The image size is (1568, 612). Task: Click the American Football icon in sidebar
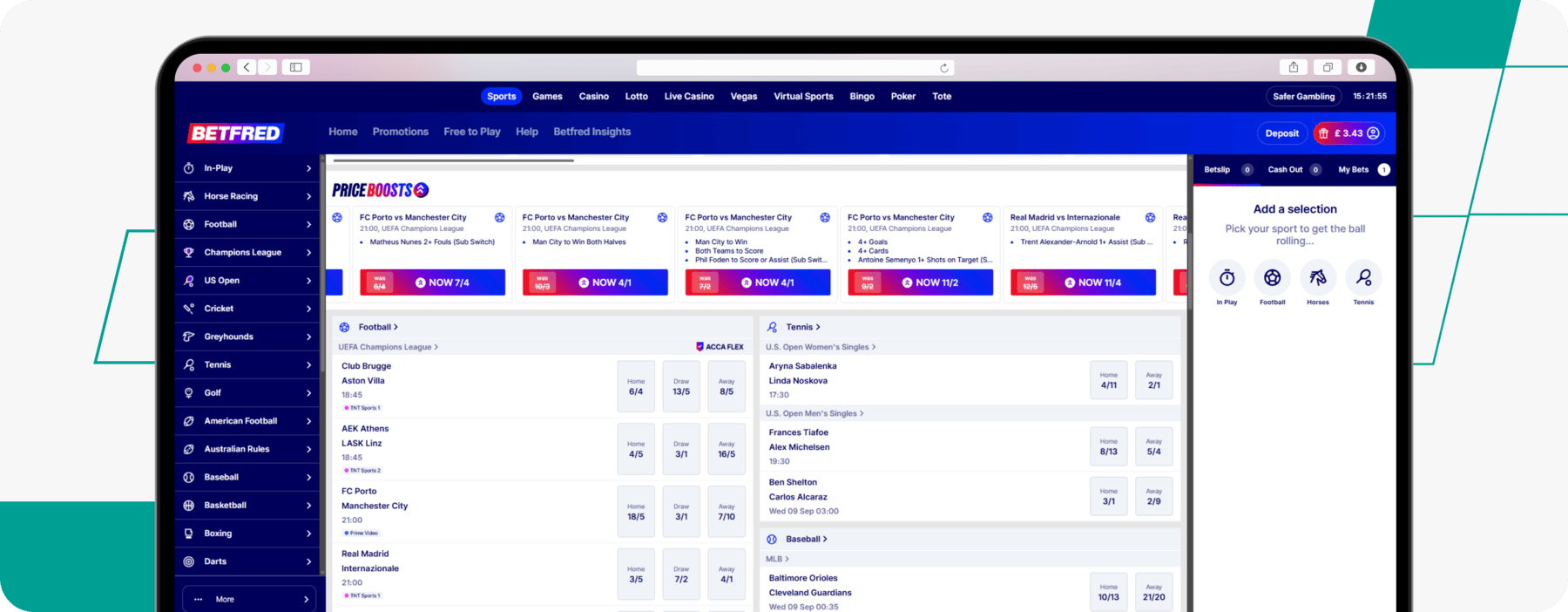pyautogui.click(x=188, y=421)
